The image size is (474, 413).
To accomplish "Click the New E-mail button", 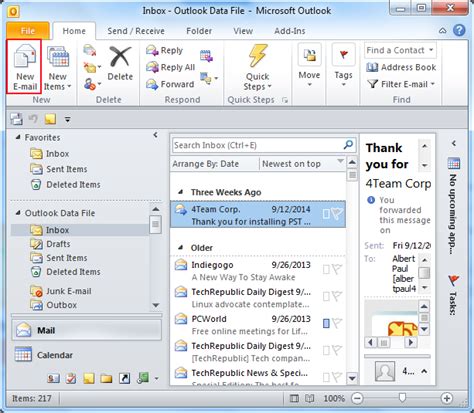I will click(x=24, y=67).
